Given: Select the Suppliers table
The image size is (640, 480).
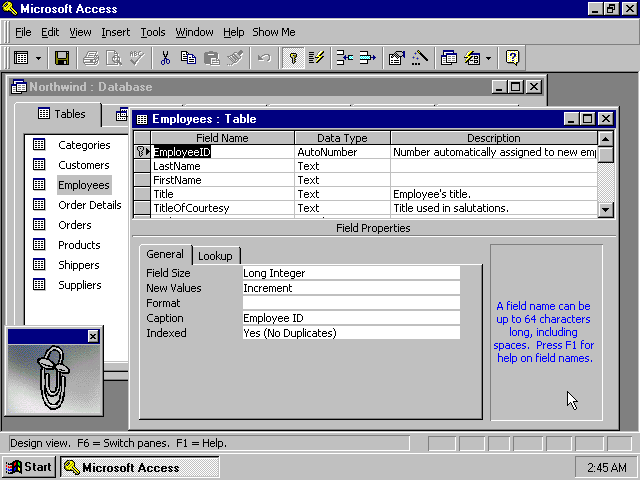Looking at the screenshot, I should pyautogui.click(x=80, y=285).
